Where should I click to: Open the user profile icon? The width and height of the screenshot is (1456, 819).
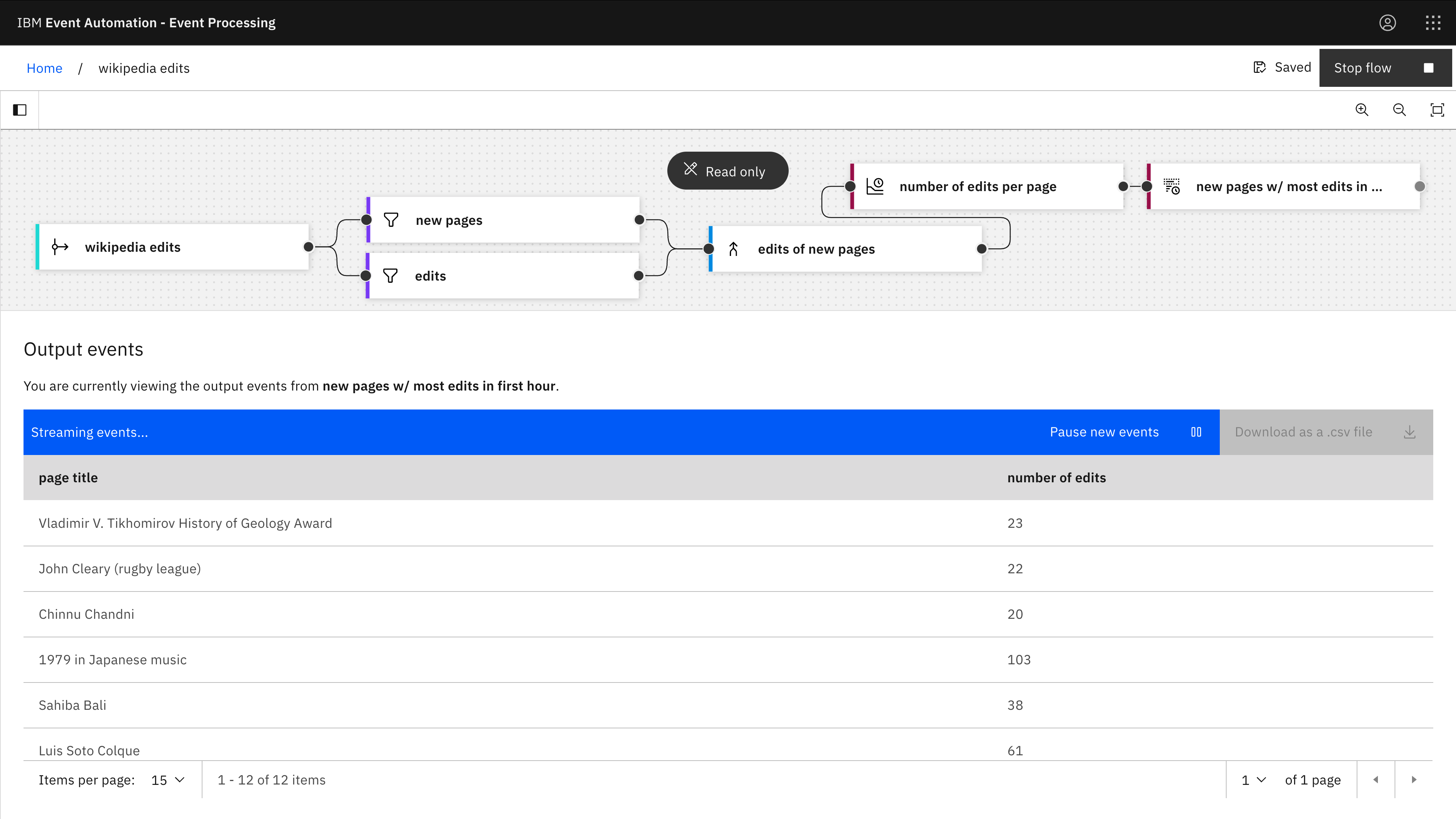tap(1387, 23)
